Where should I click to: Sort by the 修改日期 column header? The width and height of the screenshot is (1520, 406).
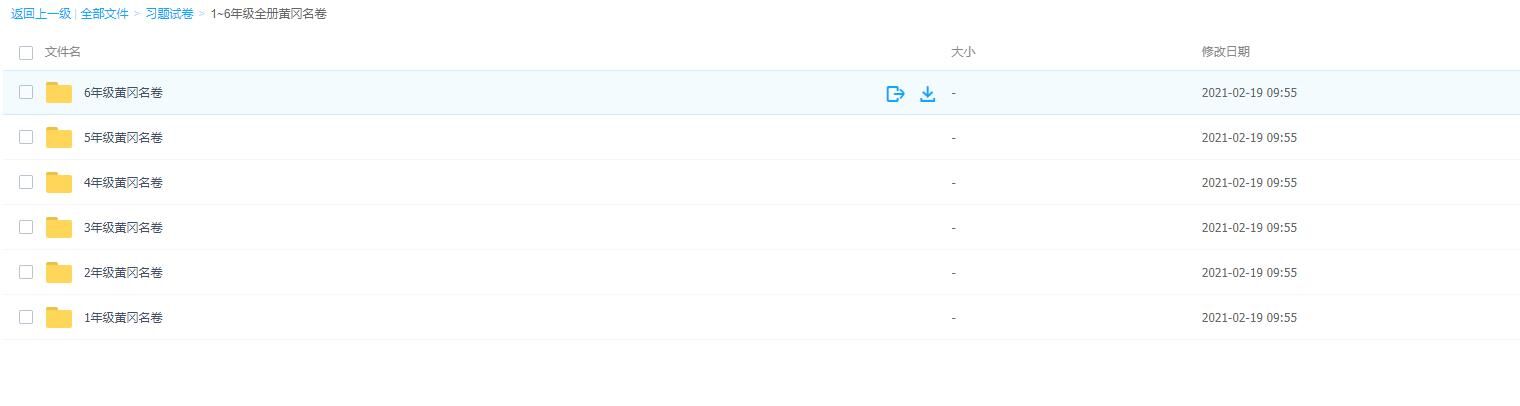pos(1225,52)
